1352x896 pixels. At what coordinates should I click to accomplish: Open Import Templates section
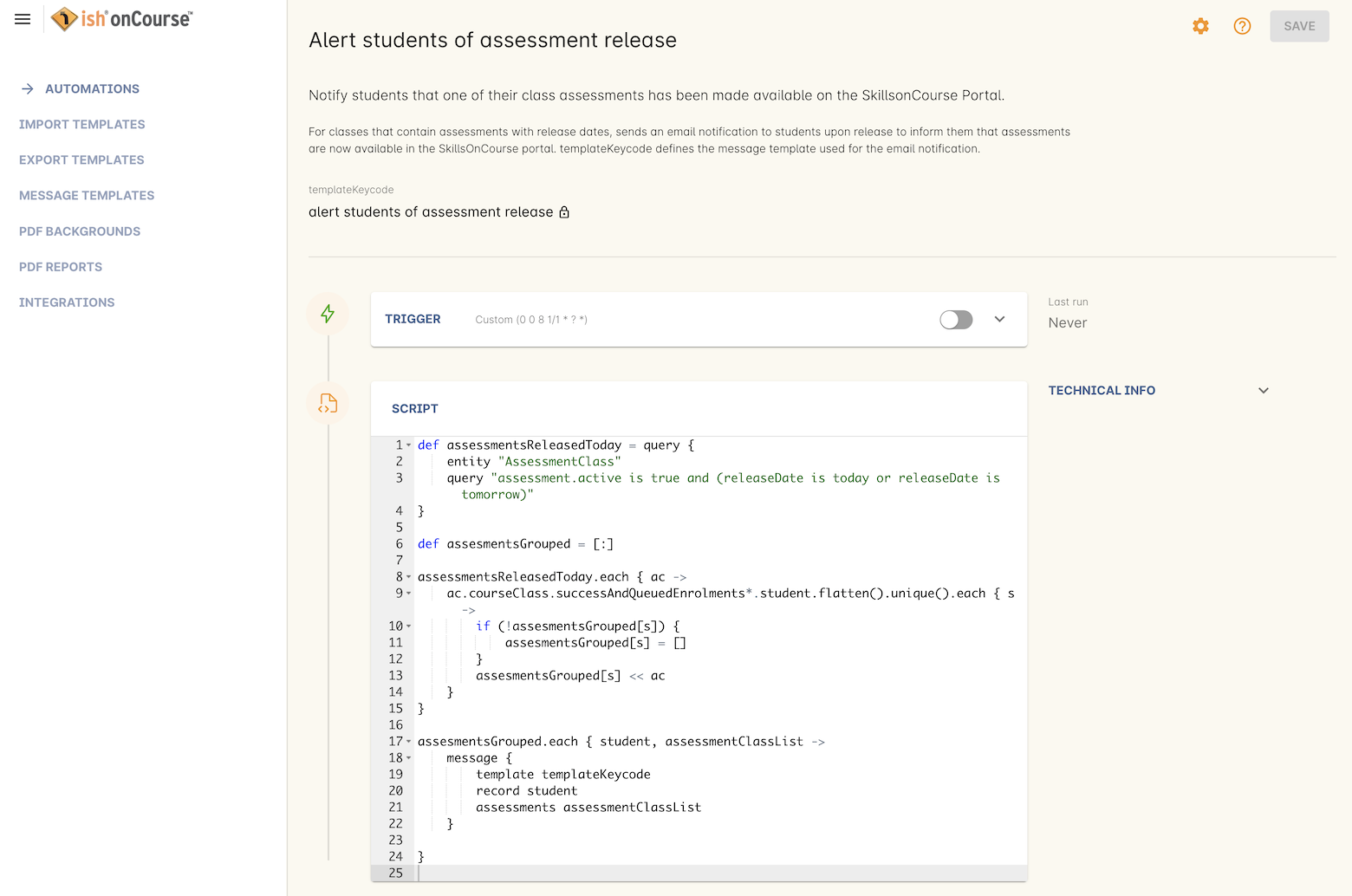click(82, 125)
